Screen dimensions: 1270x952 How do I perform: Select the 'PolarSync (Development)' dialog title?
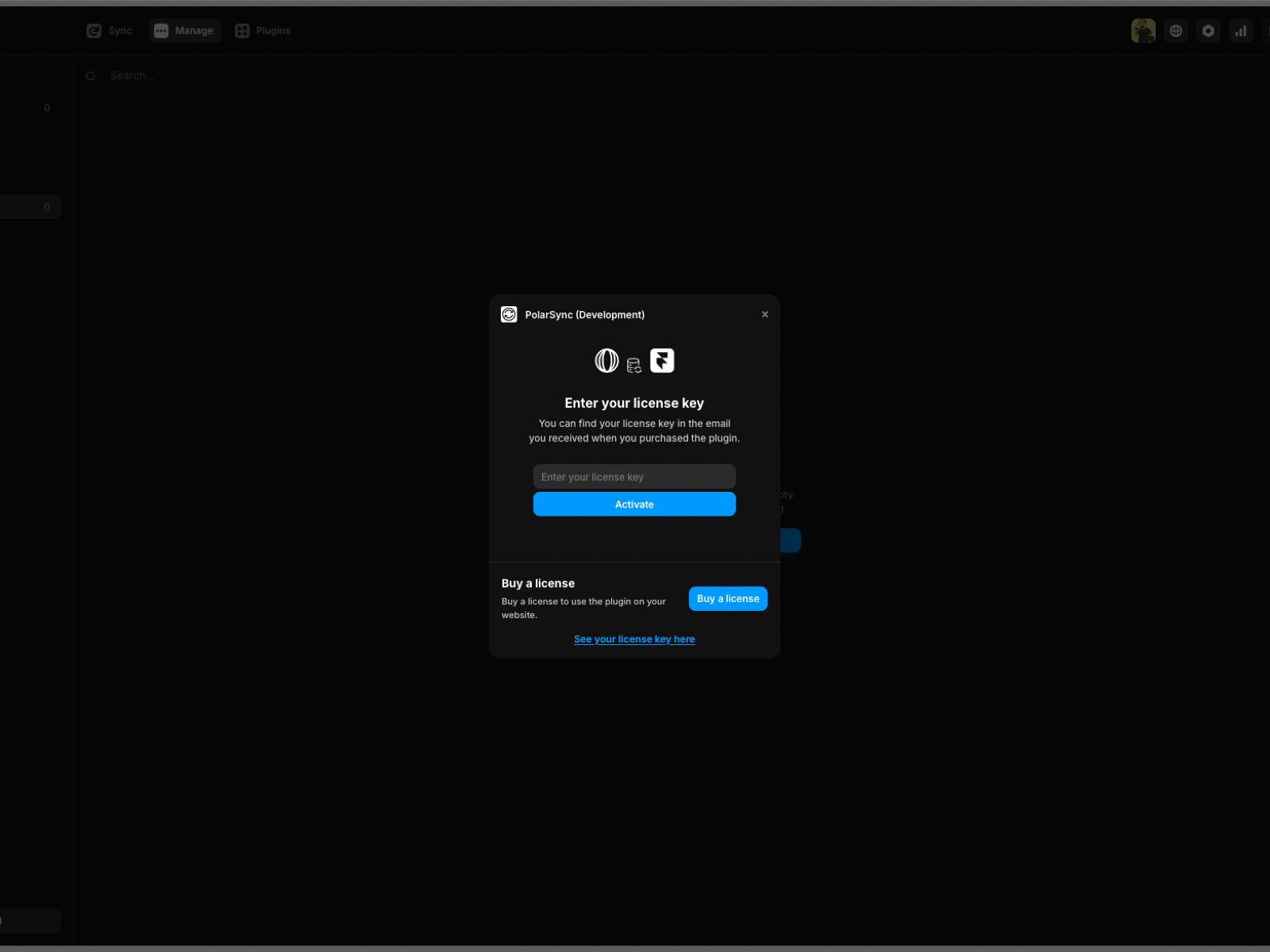tap(585, 315)
